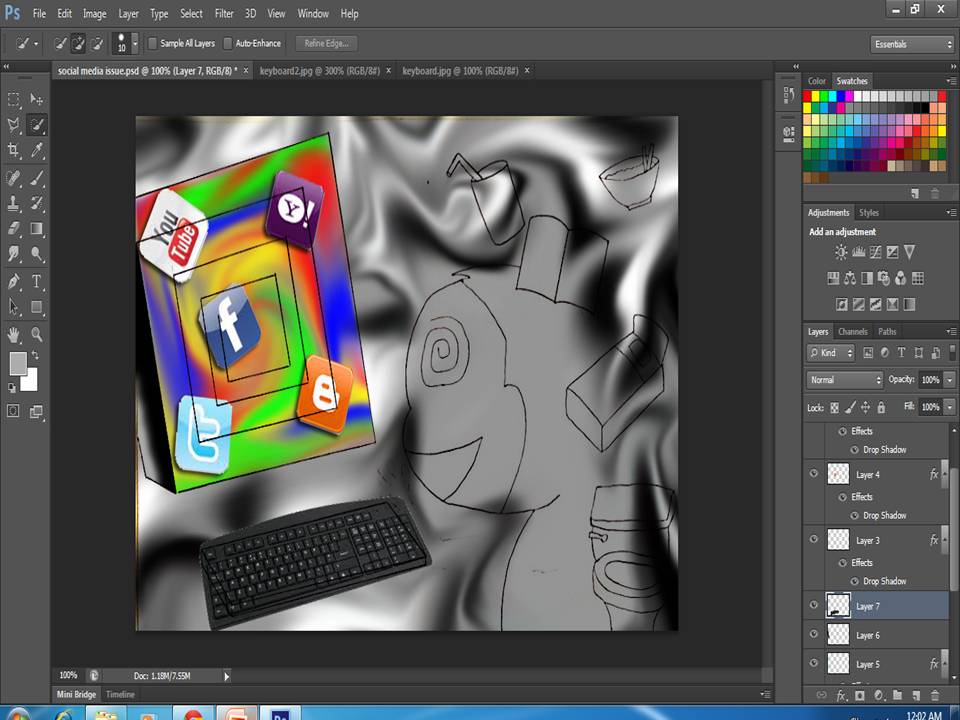
Task: Hide Layer 6 visibility eye
Action: point(814,634)
